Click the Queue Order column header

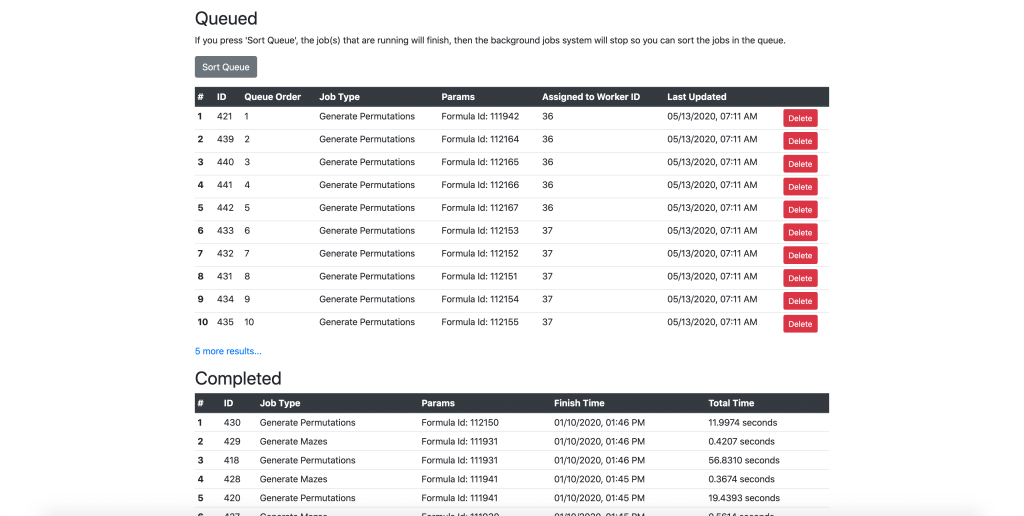[x=272, y=97]
